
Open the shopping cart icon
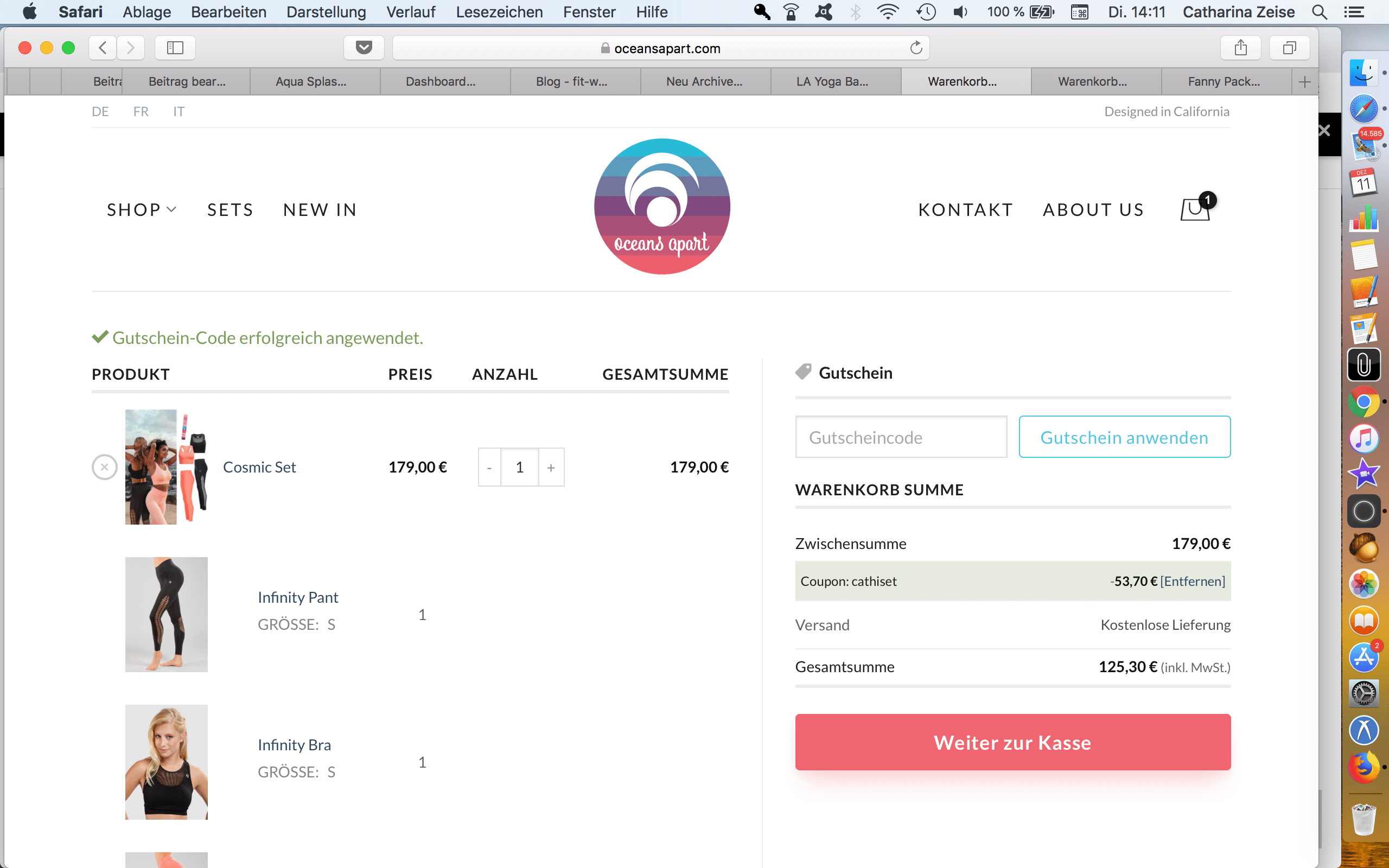point(1197,208)
